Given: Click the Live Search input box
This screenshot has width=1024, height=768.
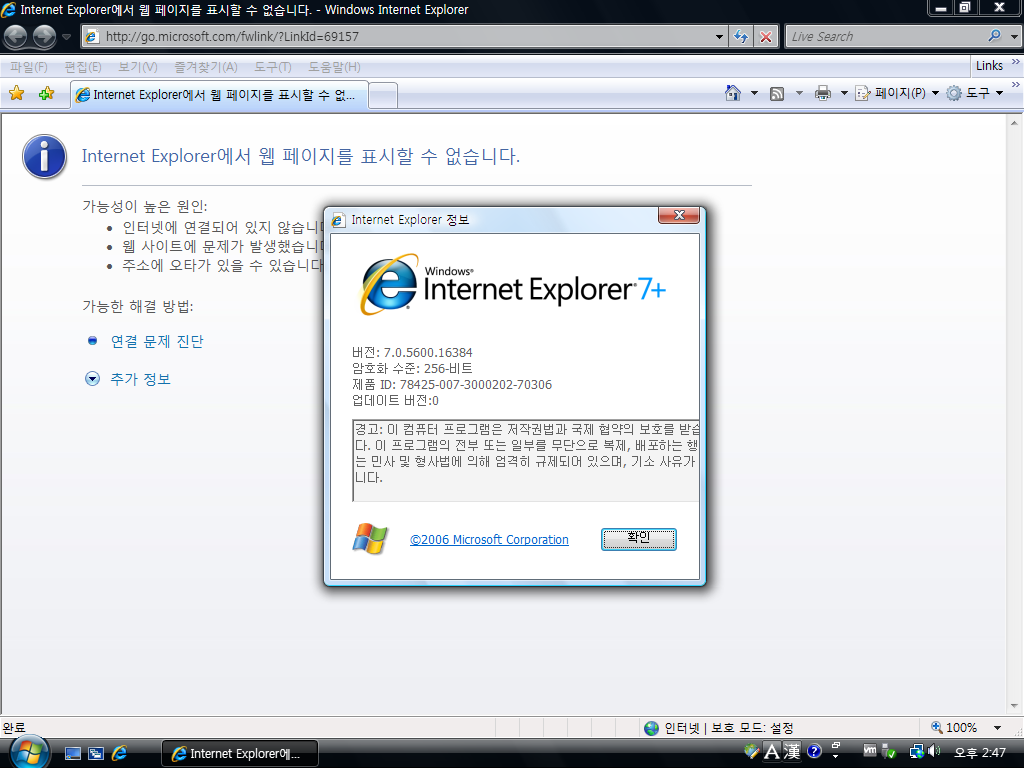Looking at the screenshot, I should [x=885, y=37].
